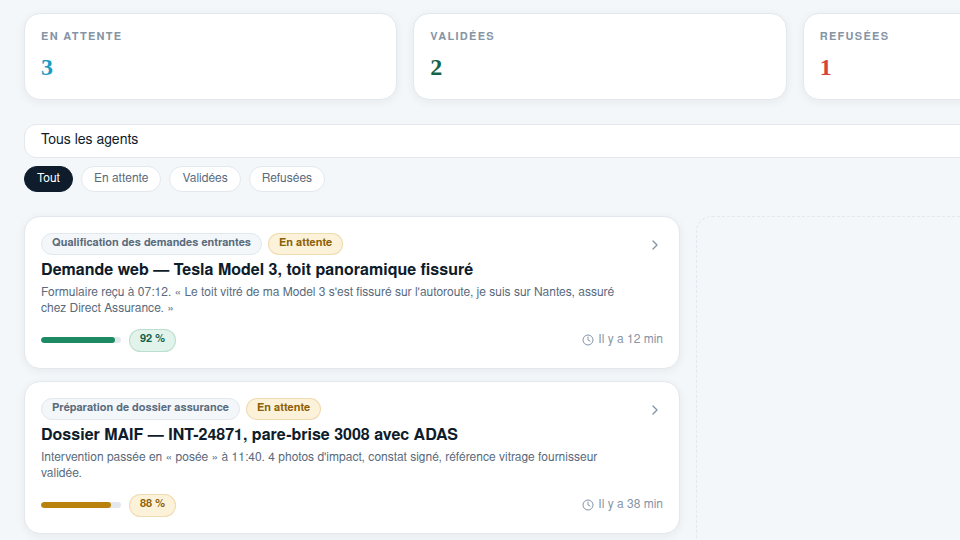Viewport: 960px width, 540px height.
Task: Click the Validées stat card
Action: 600,56
